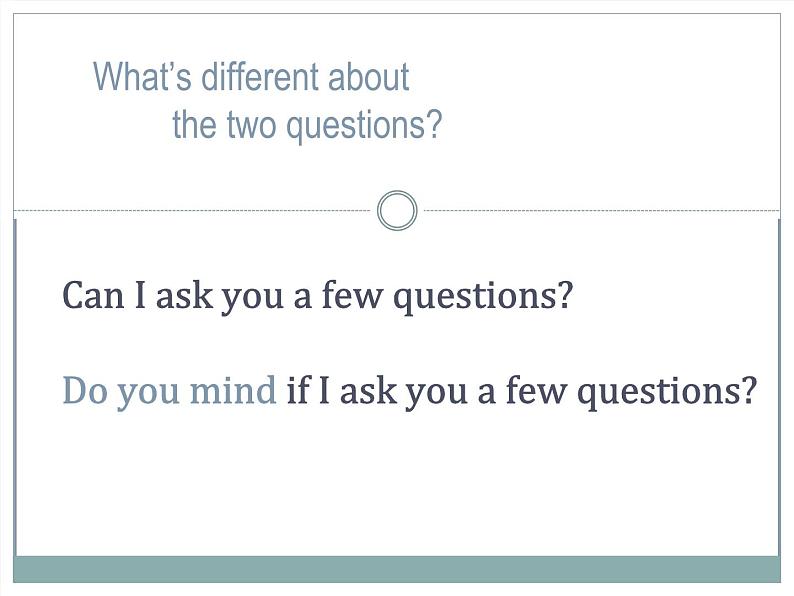
Task: Click the circle ornament on the divider
Action: [x=398, y=210]
